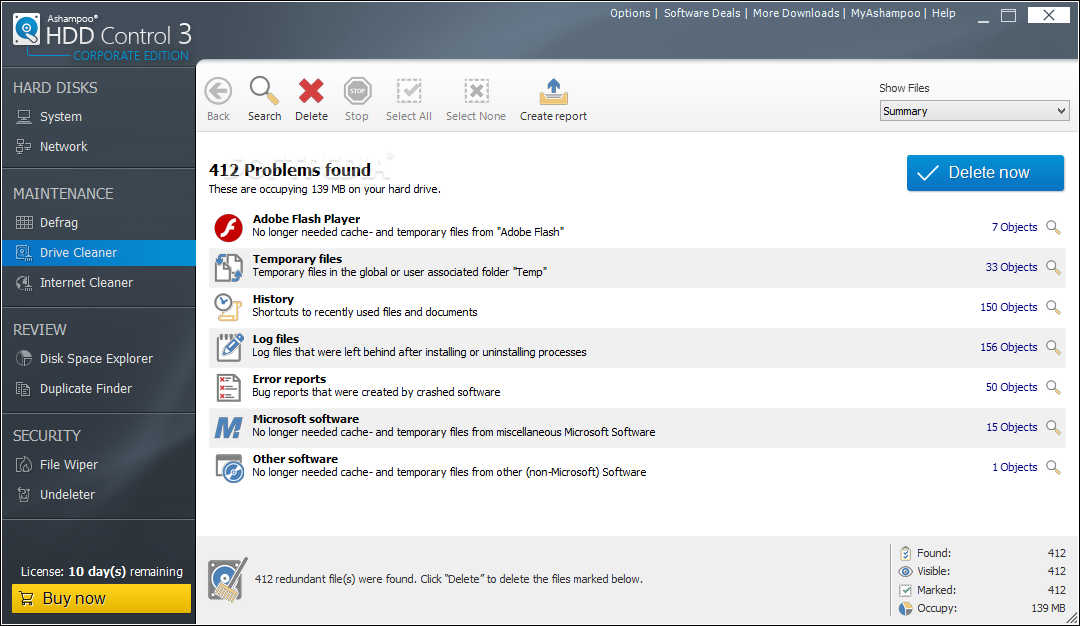Inspect Log files via magnifier icon
Viewport: 1080px width, 626px height.
point(1053,347)
